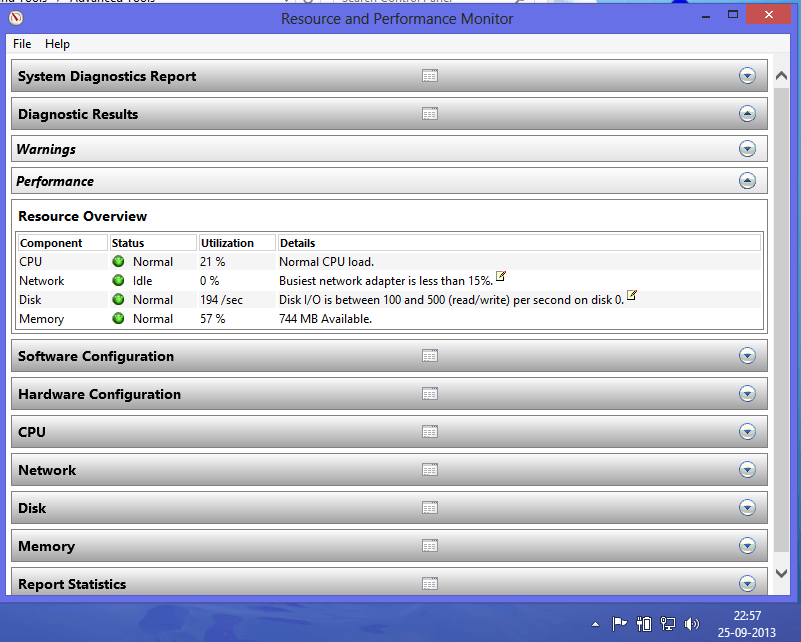801x642 pixels.
Task: Expand Memory section arrow
Action: [x=747, y=545]
